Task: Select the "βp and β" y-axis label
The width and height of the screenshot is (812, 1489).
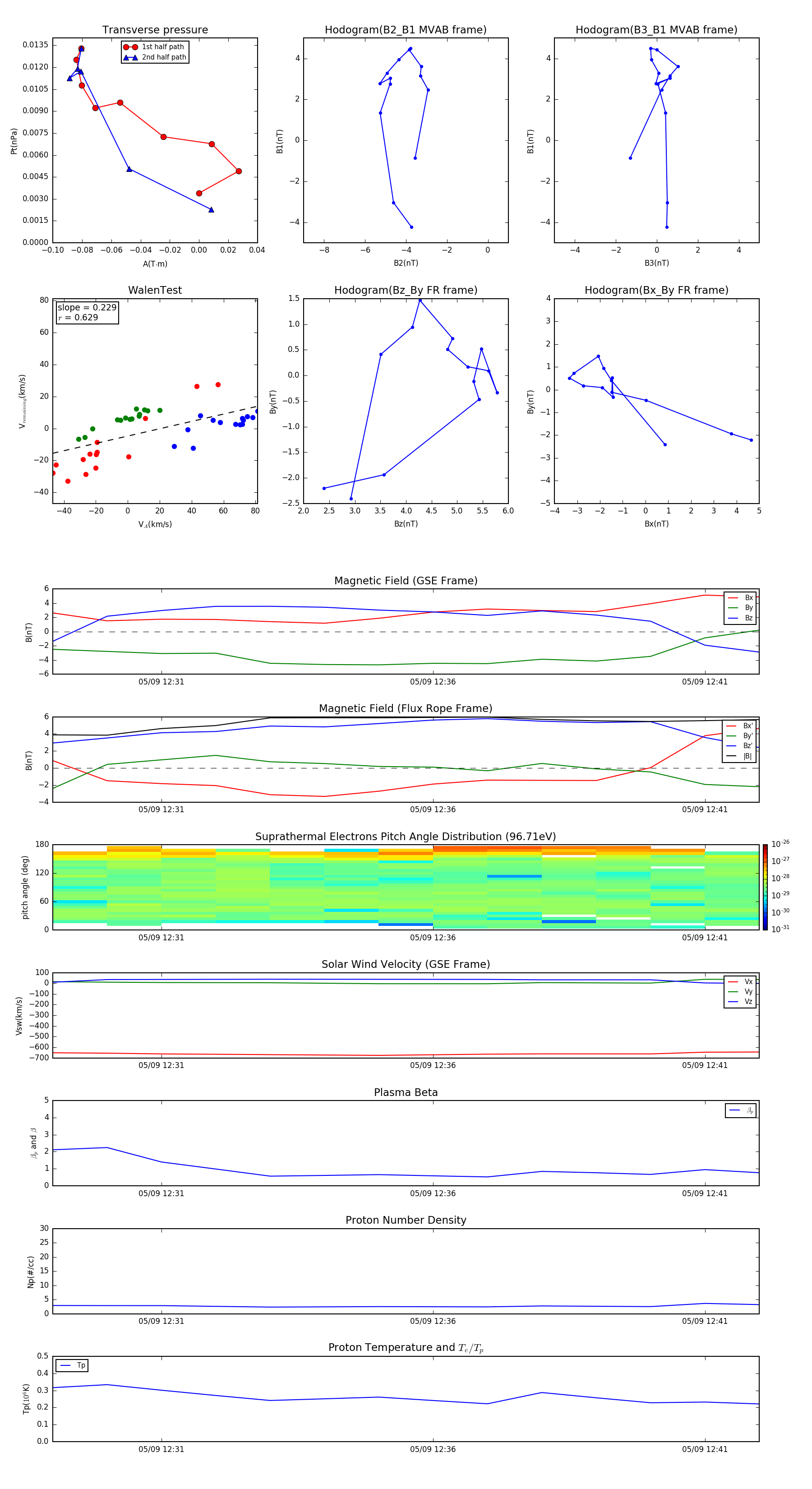Action: 34,1143
